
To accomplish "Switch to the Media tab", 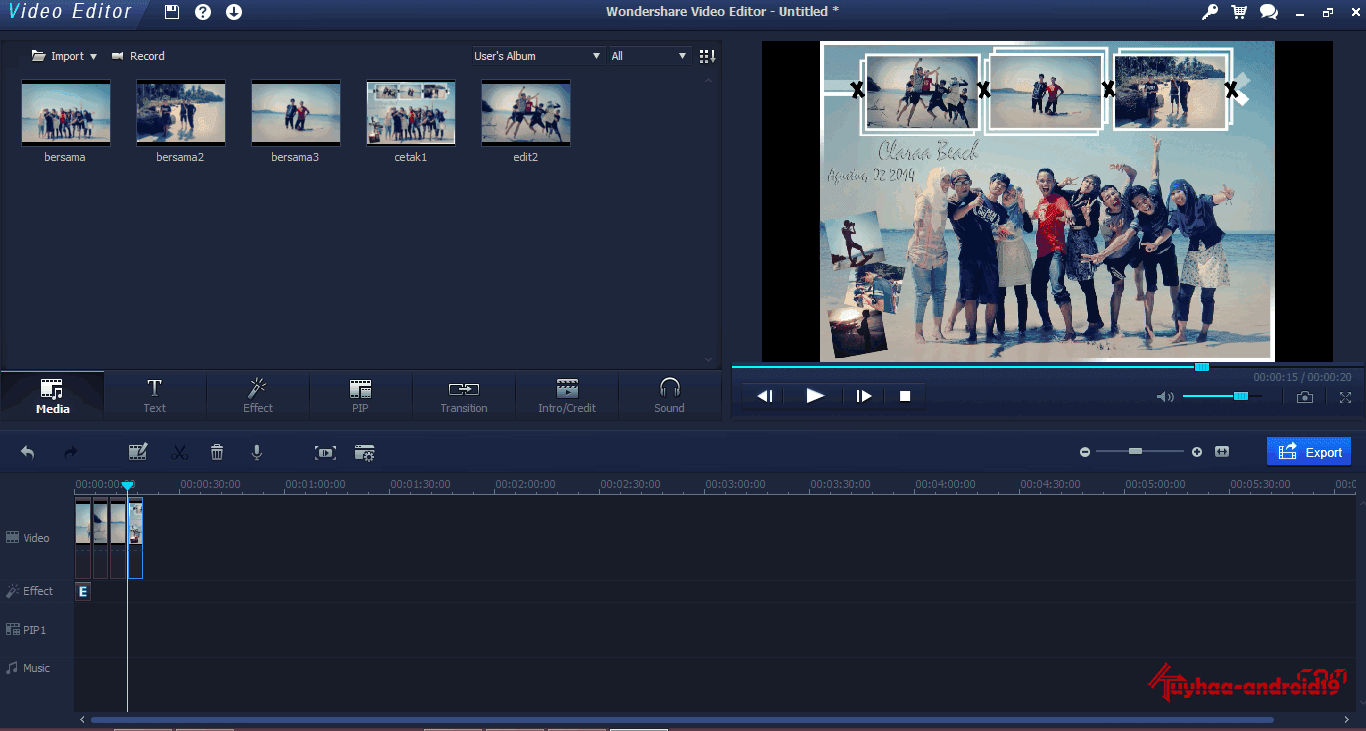I will pos(52,396).
